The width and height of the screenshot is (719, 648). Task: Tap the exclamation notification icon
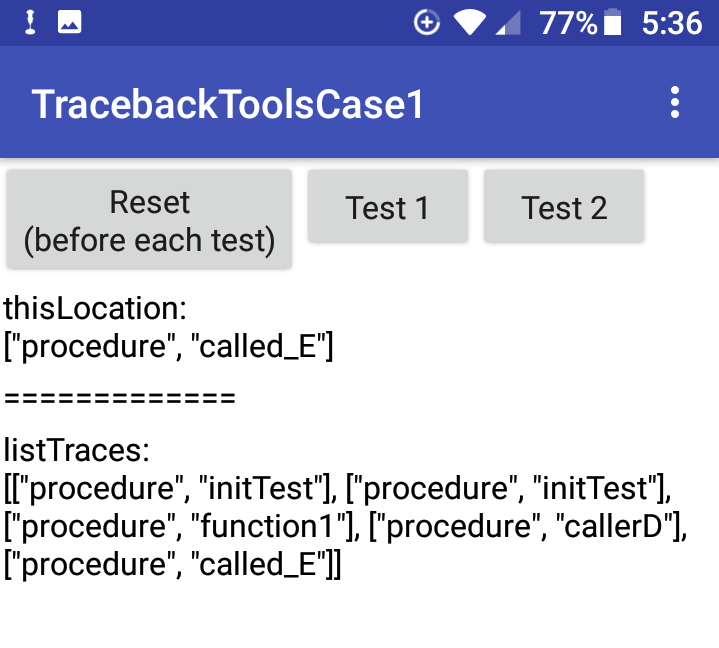pos(30,22)
